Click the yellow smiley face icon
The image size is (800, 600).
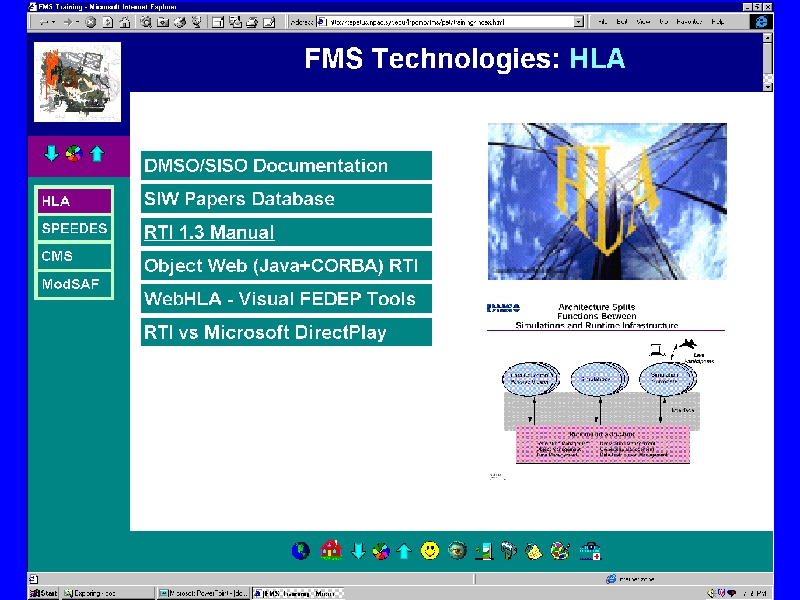point(430,551)
